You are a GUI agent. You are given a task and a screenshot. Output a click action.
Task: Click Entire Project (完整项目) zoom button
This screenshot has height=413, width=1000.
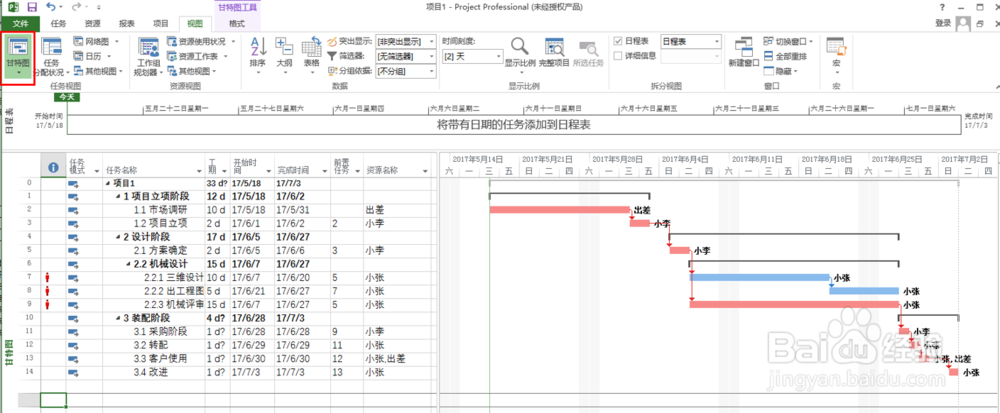click(x=554, y=54)
